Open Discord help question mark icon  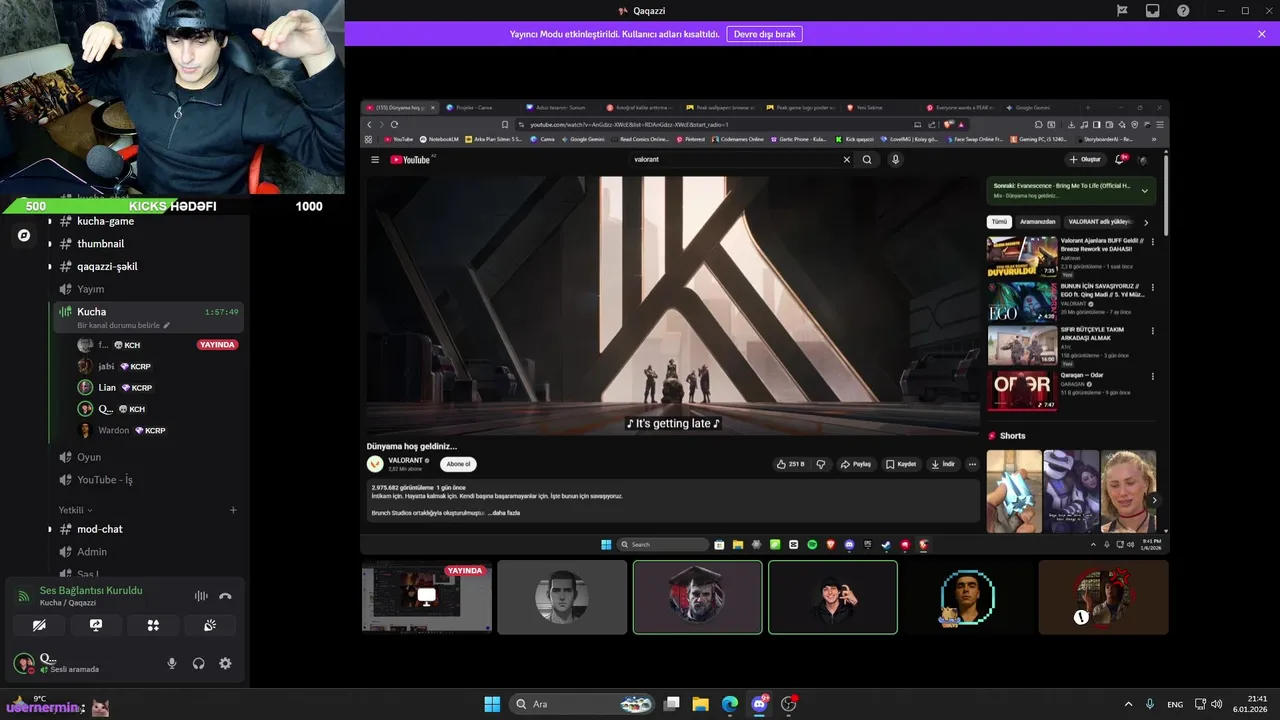point(1183,11)
